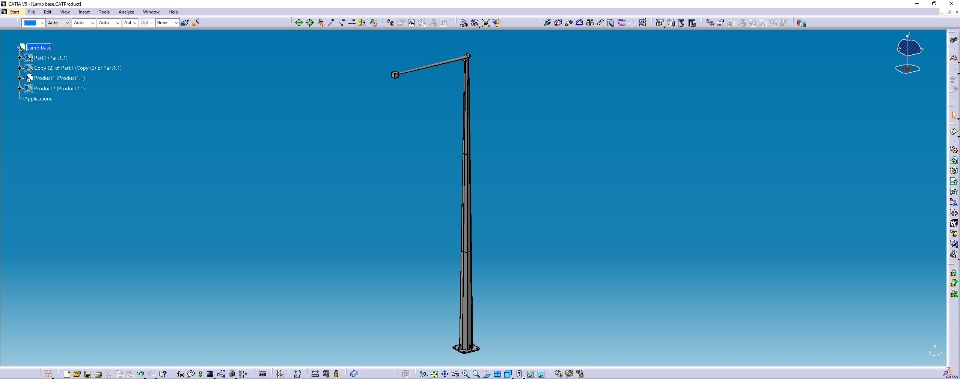Click the Open file icon

77,373
